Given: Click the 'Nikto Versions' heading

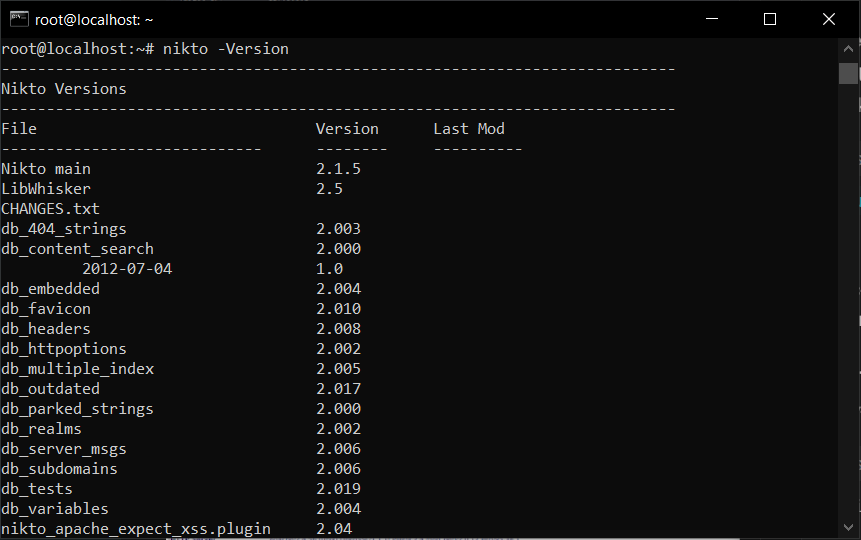Looking at the screenshot, I should point(64,89).
